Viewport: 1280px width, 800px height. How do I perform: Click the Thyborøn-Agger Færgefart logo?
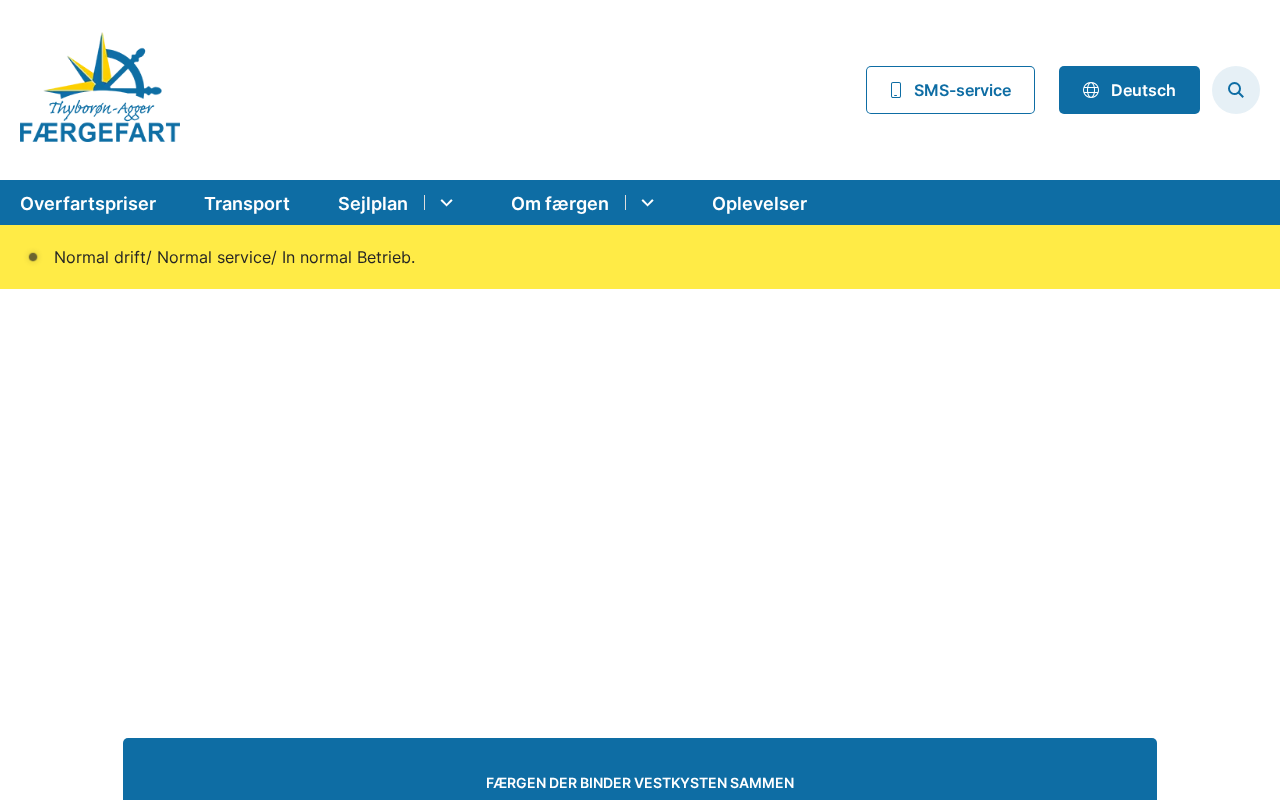100,88
